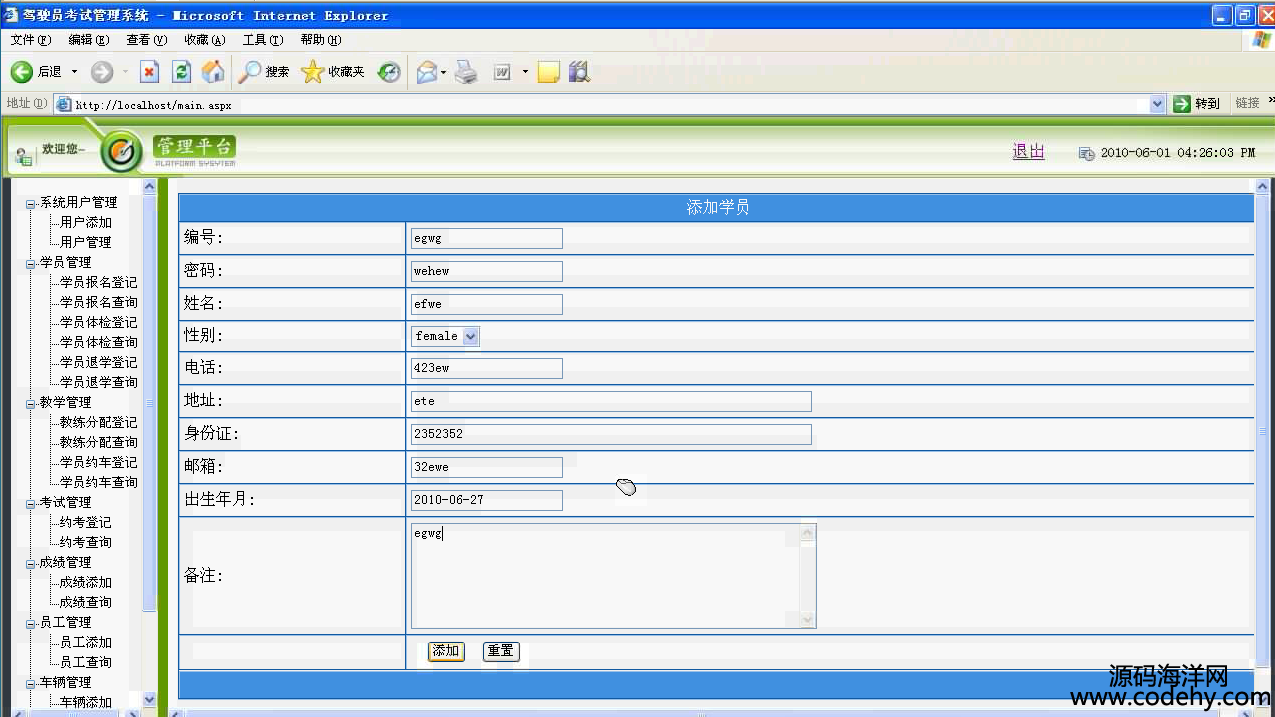Open 学员报名登记 in the sidebar
Image resolution: width=1275 pixels, height=717 pixels.
tap(99, 282)
